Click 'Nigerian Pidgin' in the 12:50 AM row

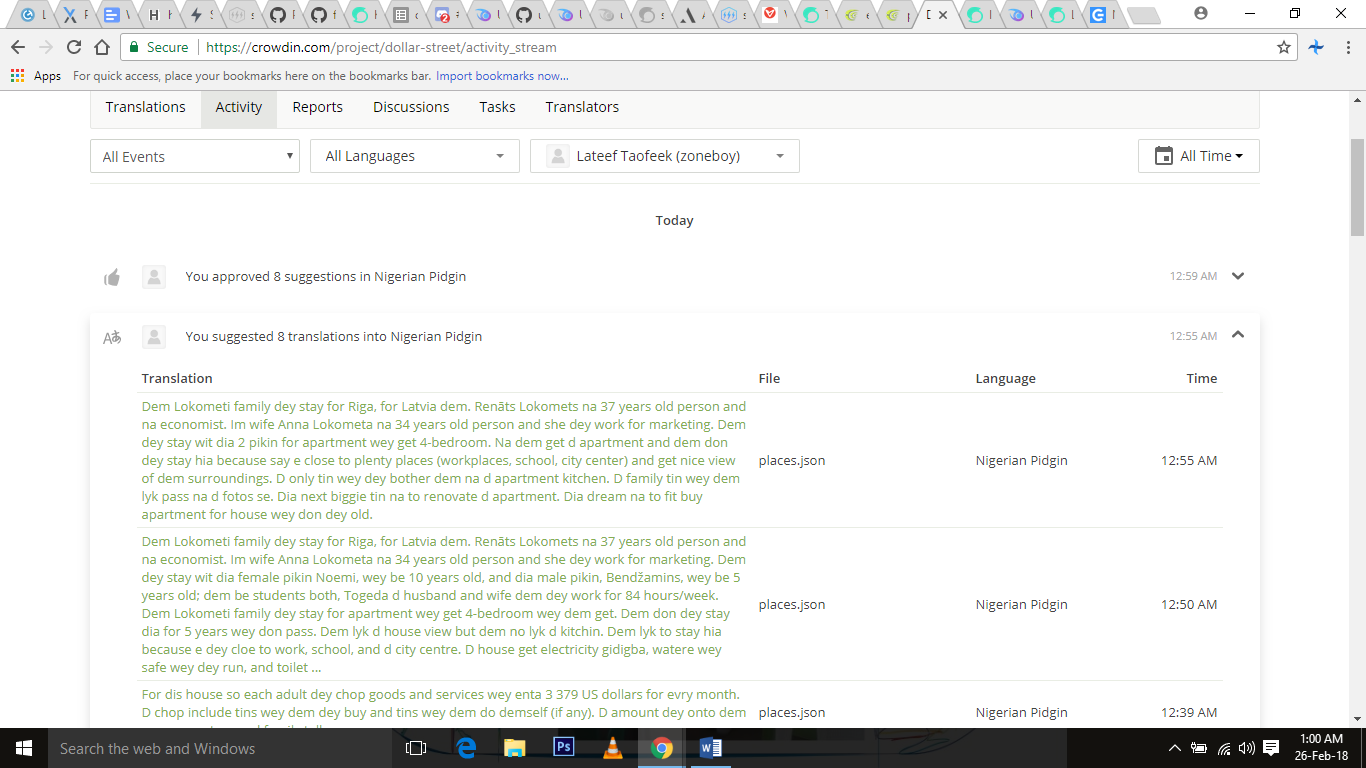1022,605
